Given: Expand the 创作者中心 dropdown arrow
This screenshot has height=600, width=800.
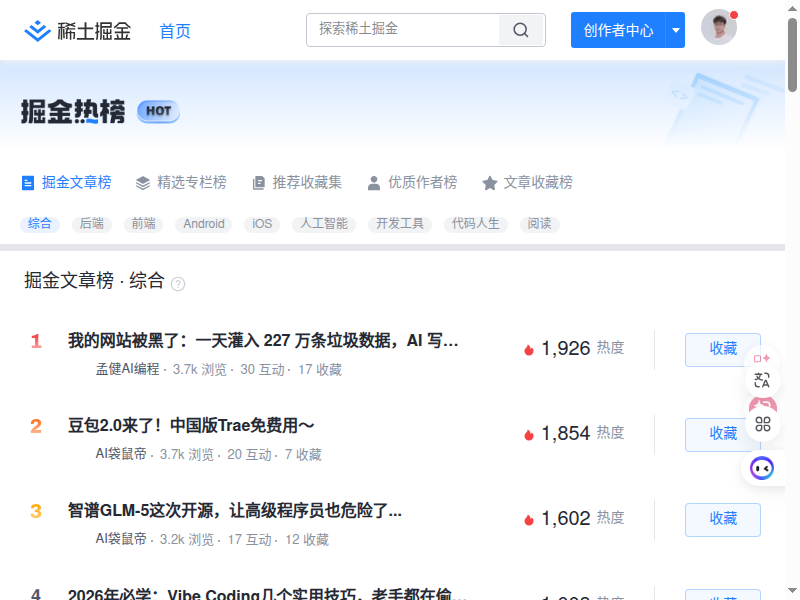Looking at the screenshot, I should tap(676, 30).
